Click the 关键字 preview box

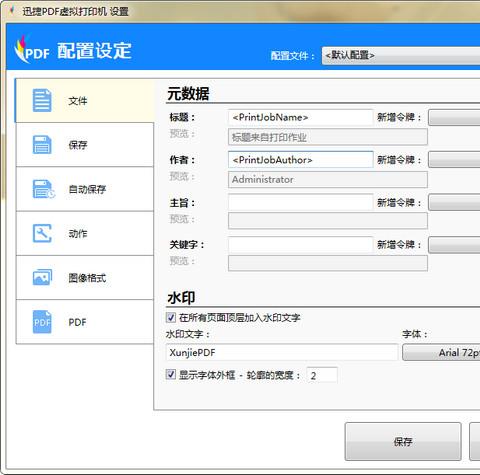pyautogui.click(x=328, y=263)
